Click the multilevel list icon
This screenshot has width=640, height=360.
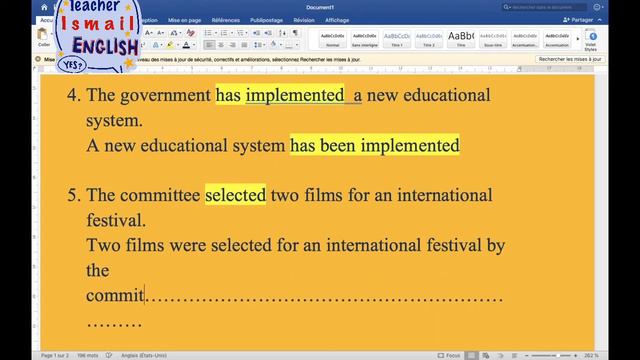pyautogui.click(x=240, y=33)
